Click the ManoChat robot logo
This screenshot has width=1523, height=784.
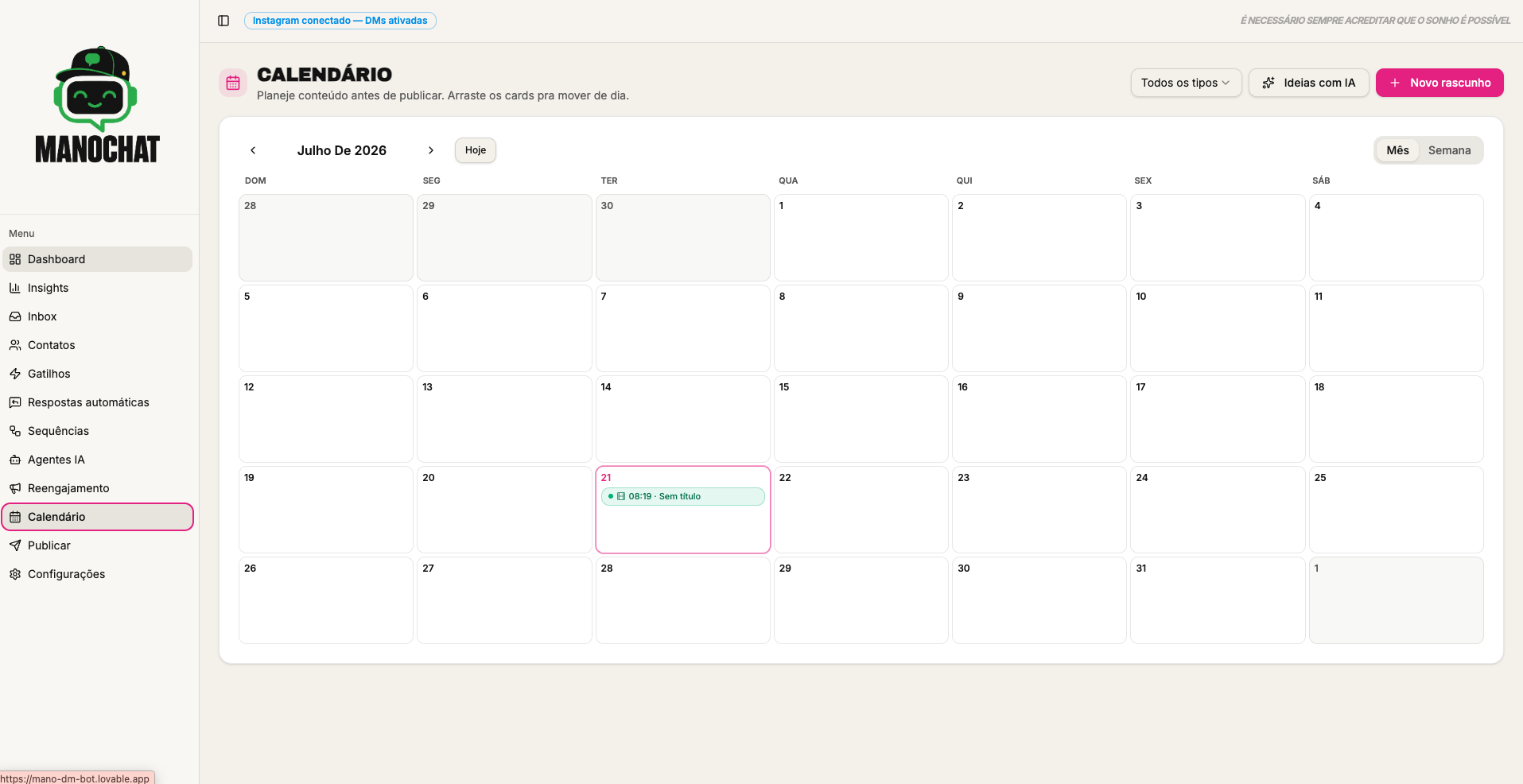[96, 90]
